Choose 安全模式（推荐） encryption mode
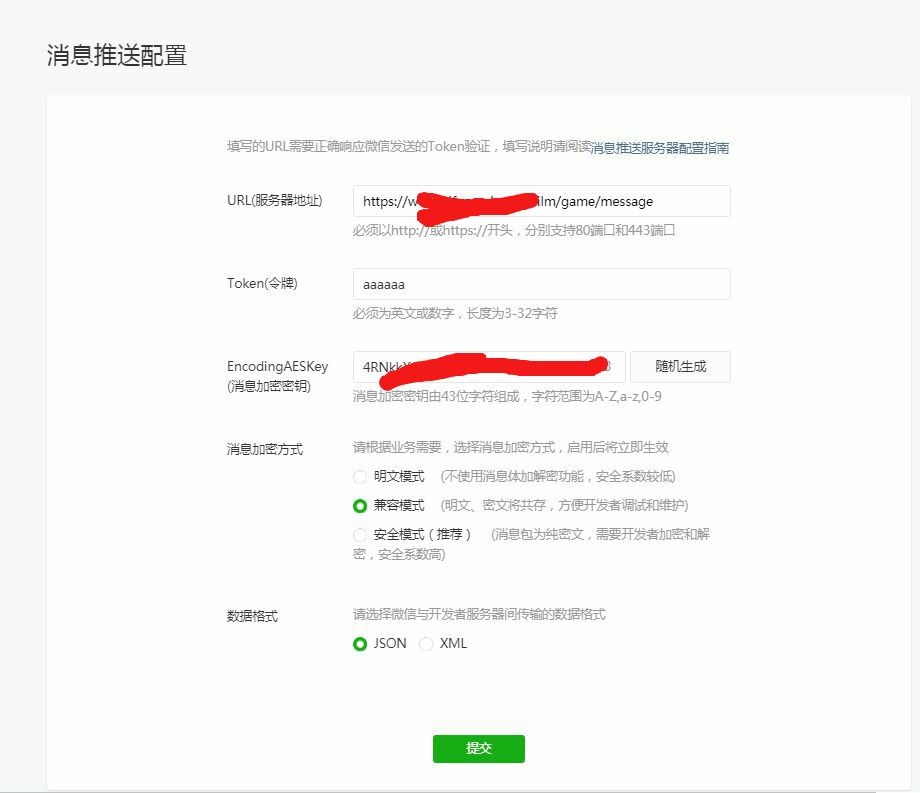Screen dimensions: 920x793 click(360, 535)
